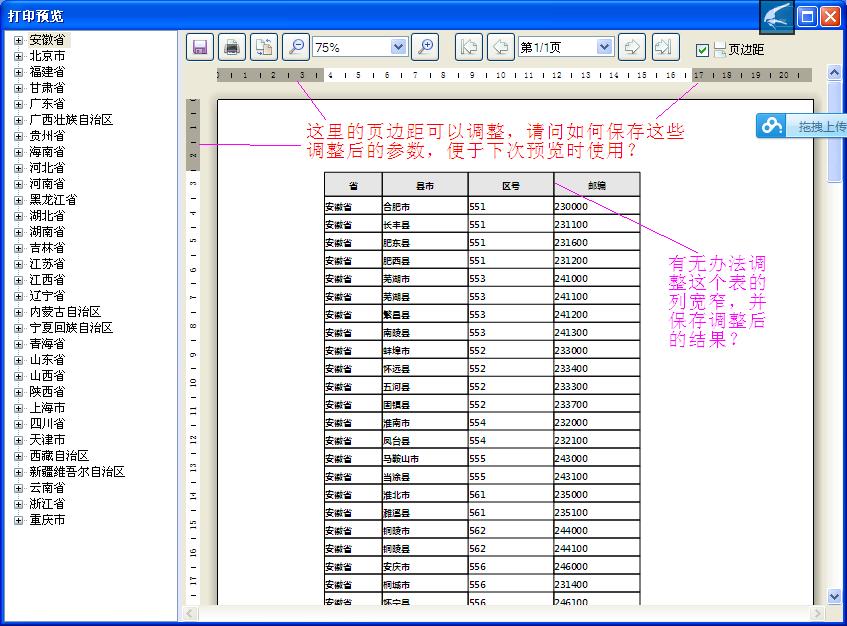Click the vertical scrollbar down arrow
Viewport: 847px width, 626px height.
tap(836, 596)
